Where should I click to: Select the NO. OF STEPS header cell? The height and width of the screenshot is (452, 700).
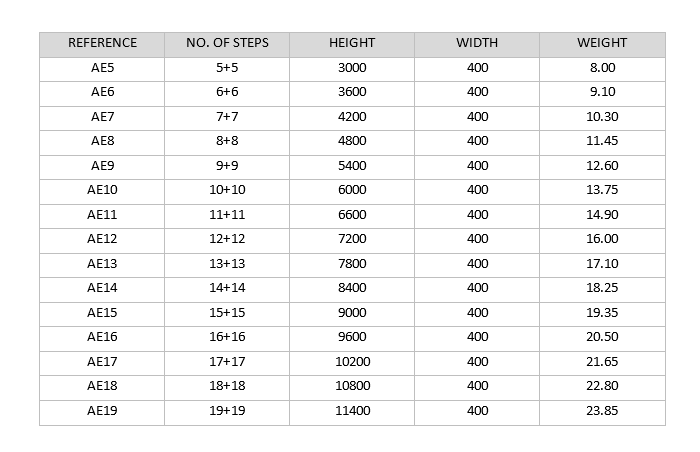click(x=227, y=43)
